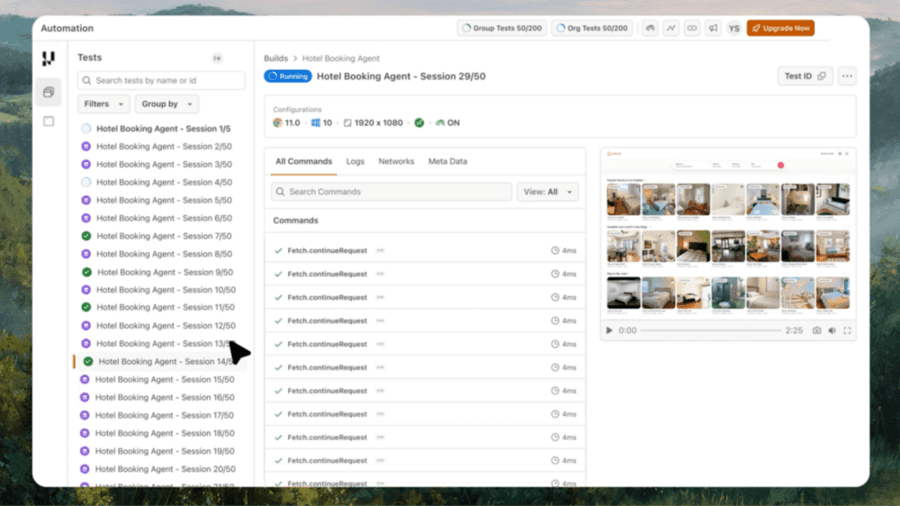The height and width of the screenshot is (506, 900).
Task: Select the square icon in left sidebar
Action: (x=49, y=121)
